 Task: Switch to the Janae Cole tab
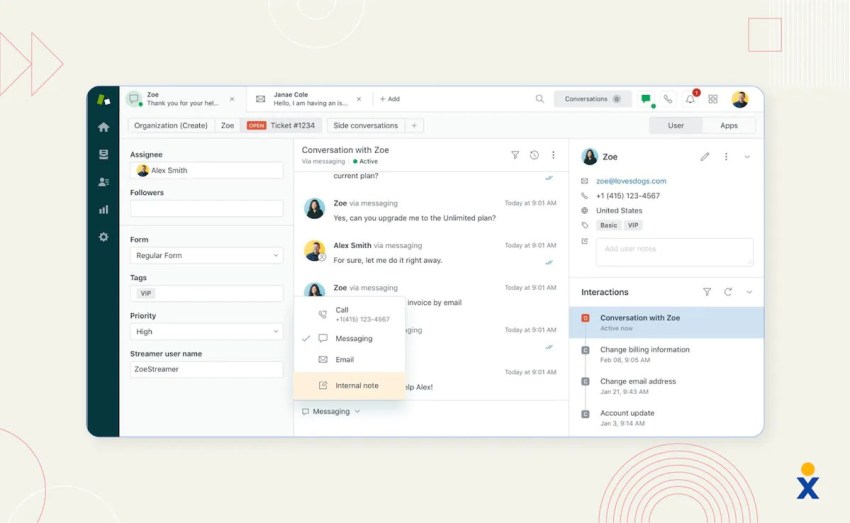click(309, 99)
